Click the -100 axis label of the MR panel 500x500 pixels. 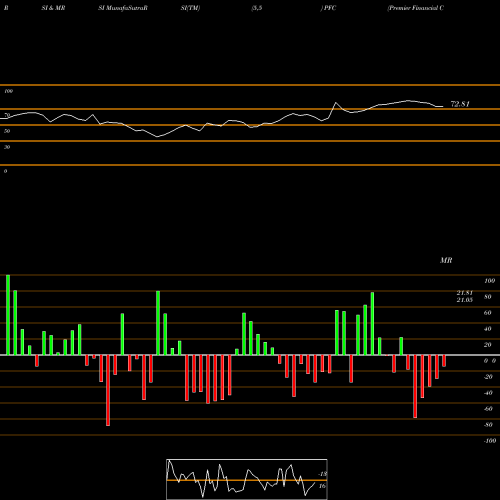coord(490,441)
